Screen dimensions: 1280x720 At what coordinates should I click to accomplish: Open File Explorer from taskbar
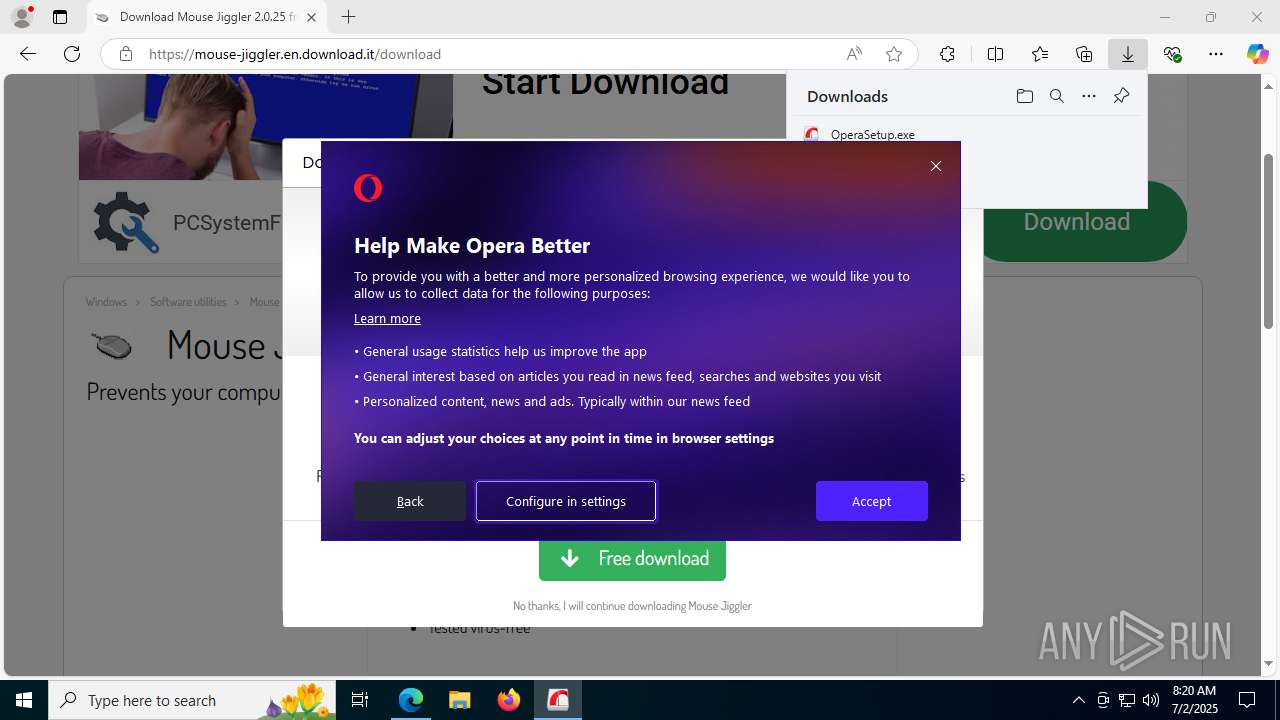(459, 700)
